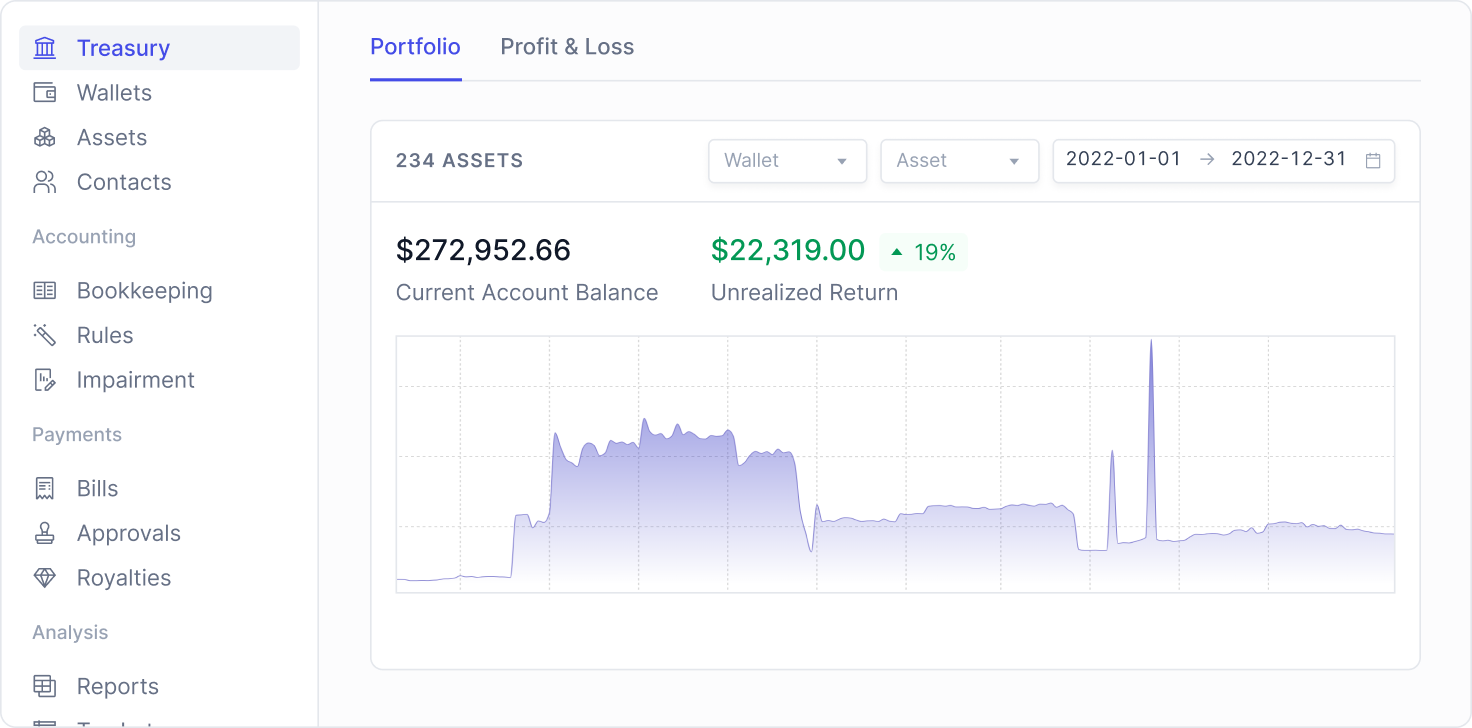Expand the Asset filter dropdown
1472x728 pixels.
point(958,160)
